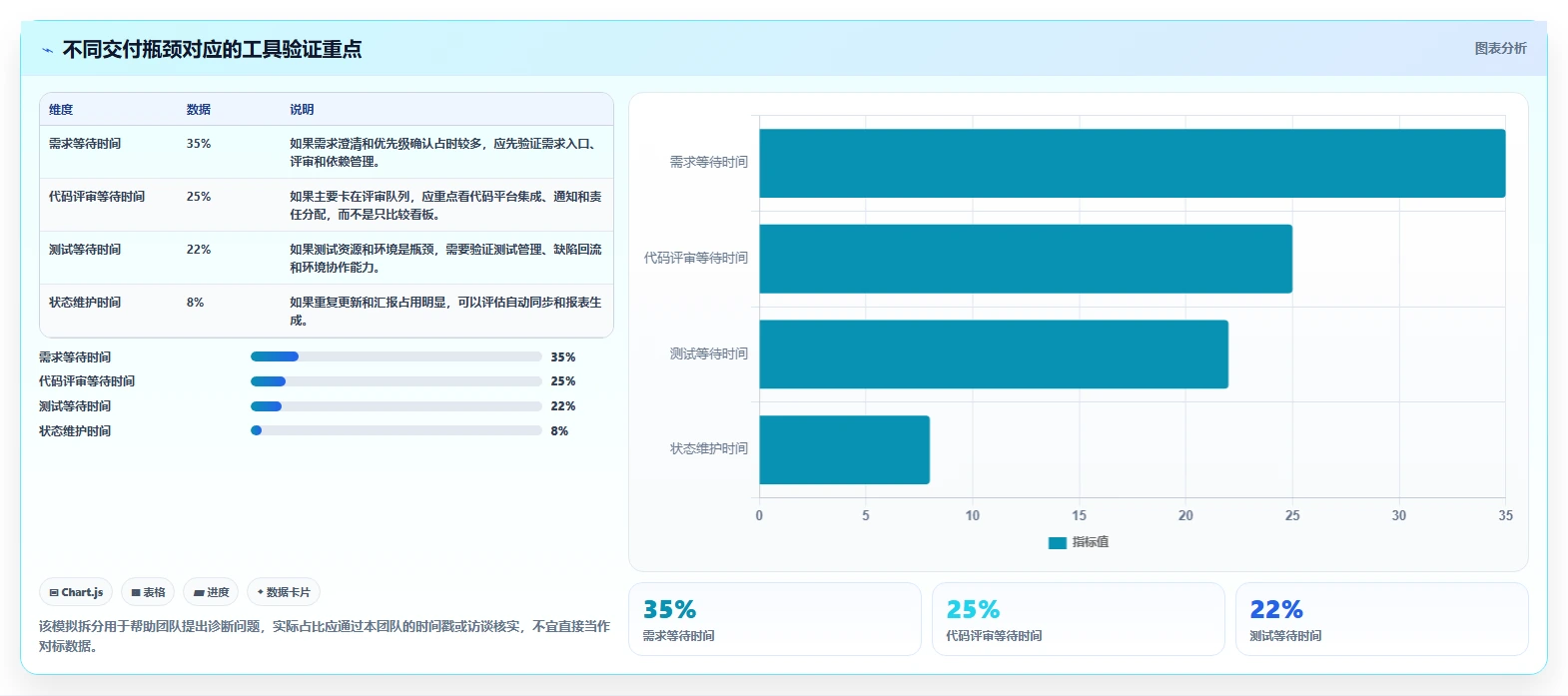The width and height of the screenshot is (1568, 696).
Task: Click the 状态维护时间 label in the progress list
Action: pyautogui.click(x=75, y=431)
